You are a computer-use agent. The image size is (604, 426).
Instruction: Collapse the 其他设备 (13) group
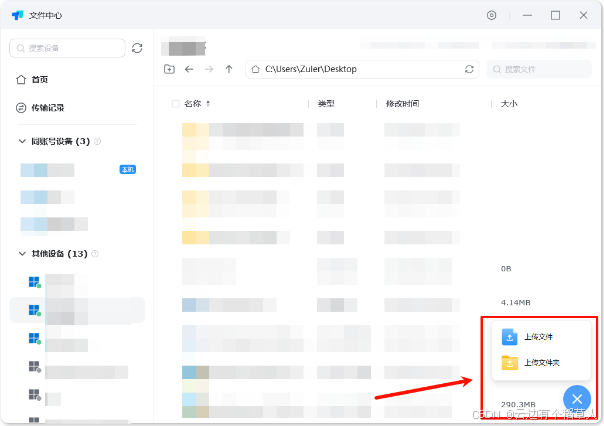pyautogui.click(x=22, y=253)
